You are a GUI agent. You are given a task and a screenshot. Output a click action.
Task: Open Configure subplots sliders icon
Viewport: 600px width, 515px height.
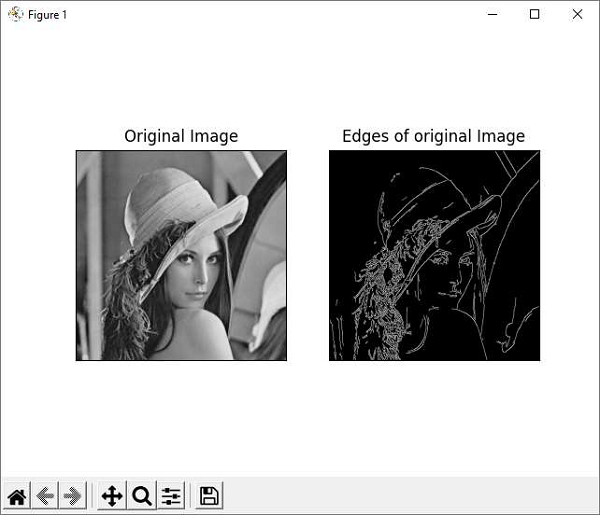coord(171,496)
